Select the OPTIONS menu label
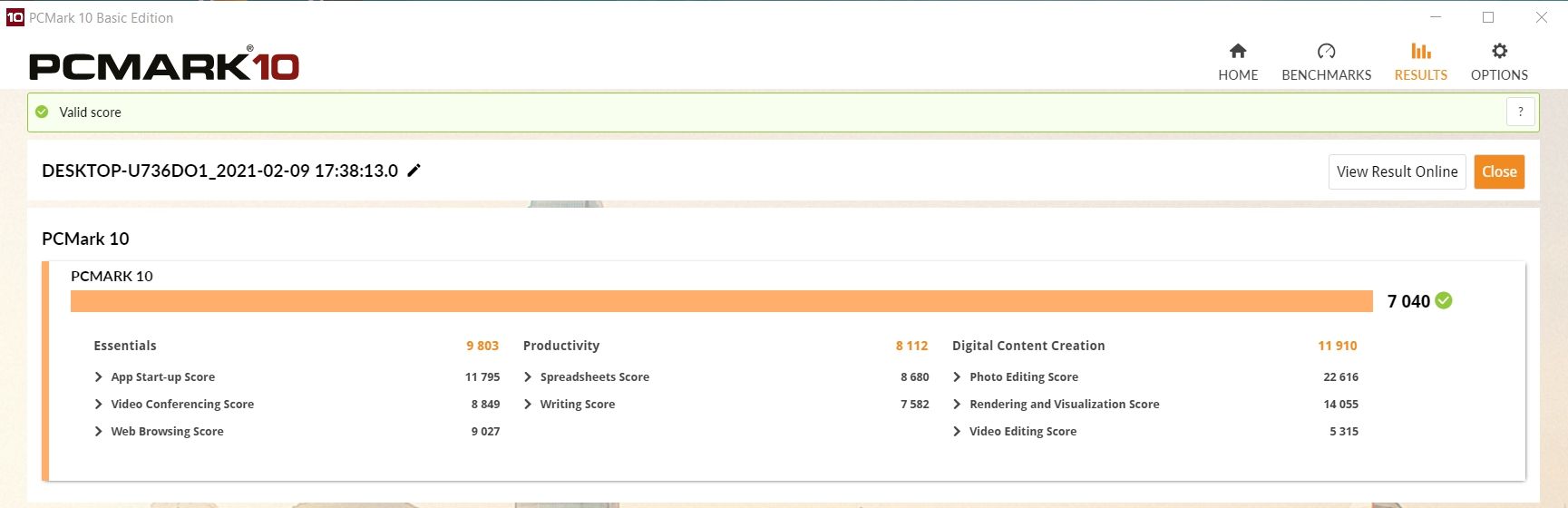1568x508 pixels. click(x=1499, y=74)
